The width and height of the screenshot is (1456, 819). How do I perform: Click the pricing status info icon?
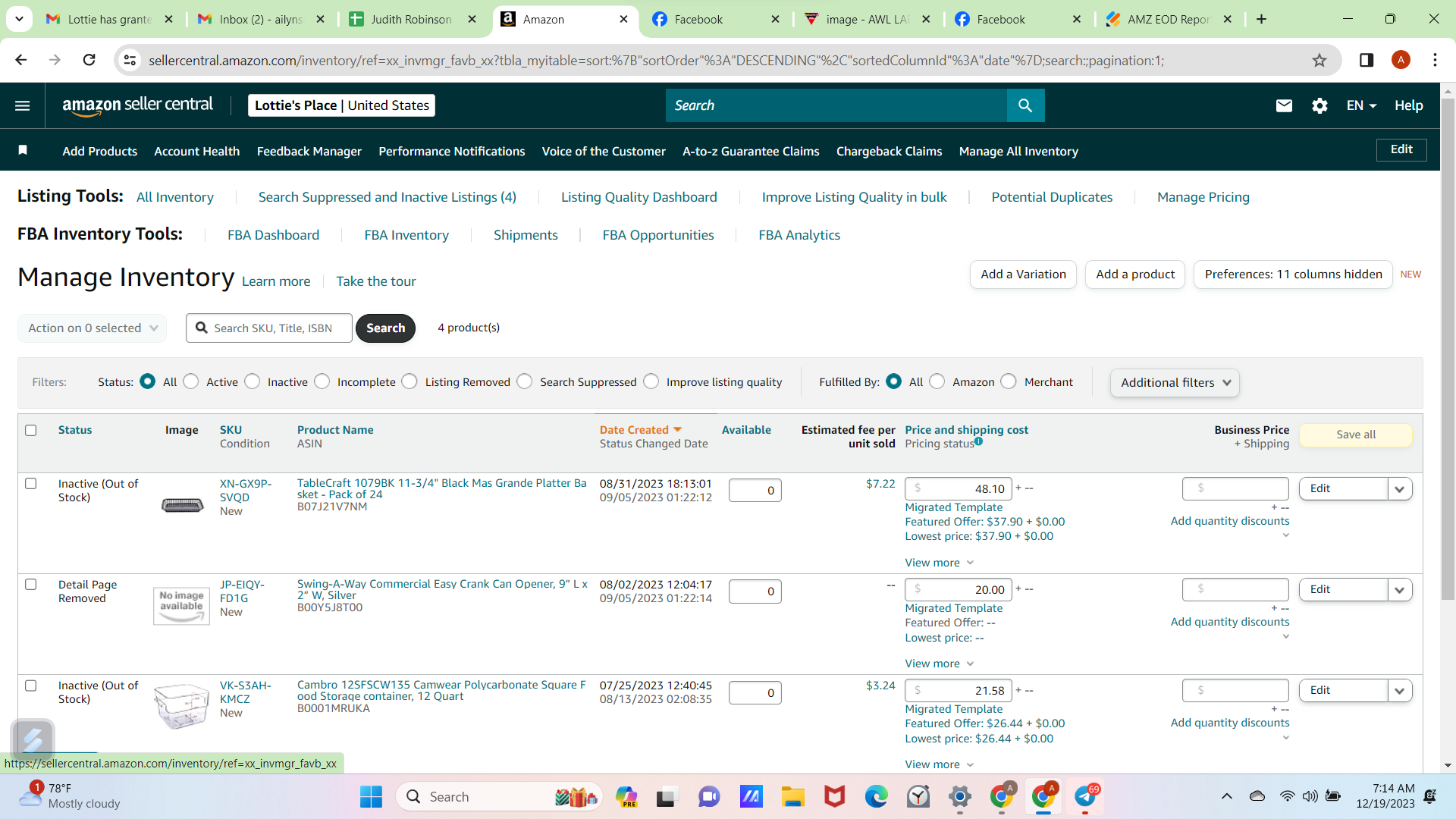pyautogui.click(x=978, y=441)
